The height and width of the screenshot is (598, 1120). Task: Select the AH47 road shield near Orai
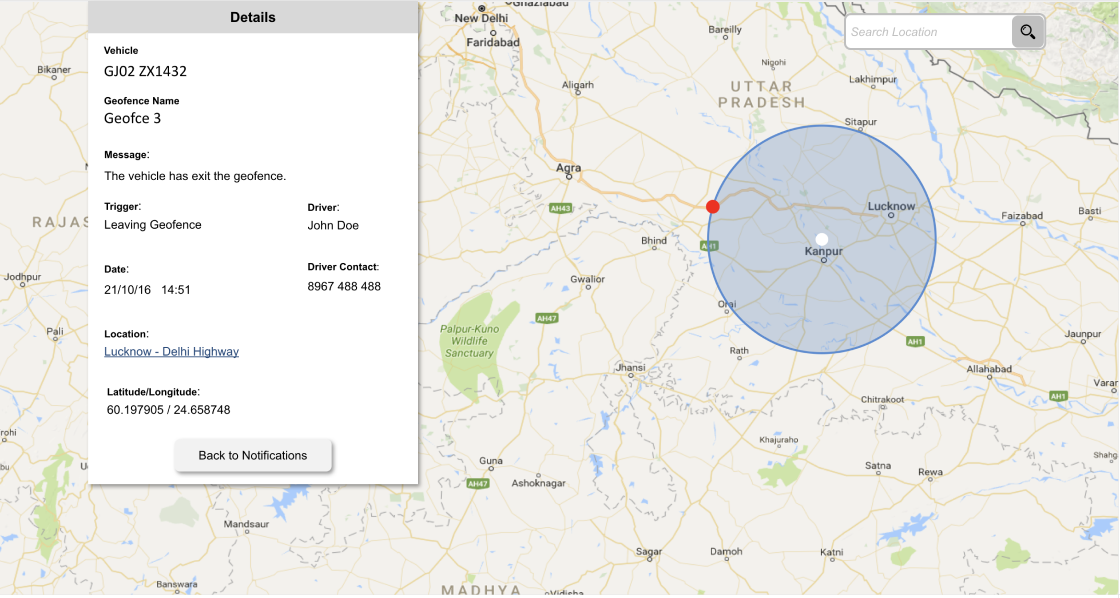tap(546, 316)
